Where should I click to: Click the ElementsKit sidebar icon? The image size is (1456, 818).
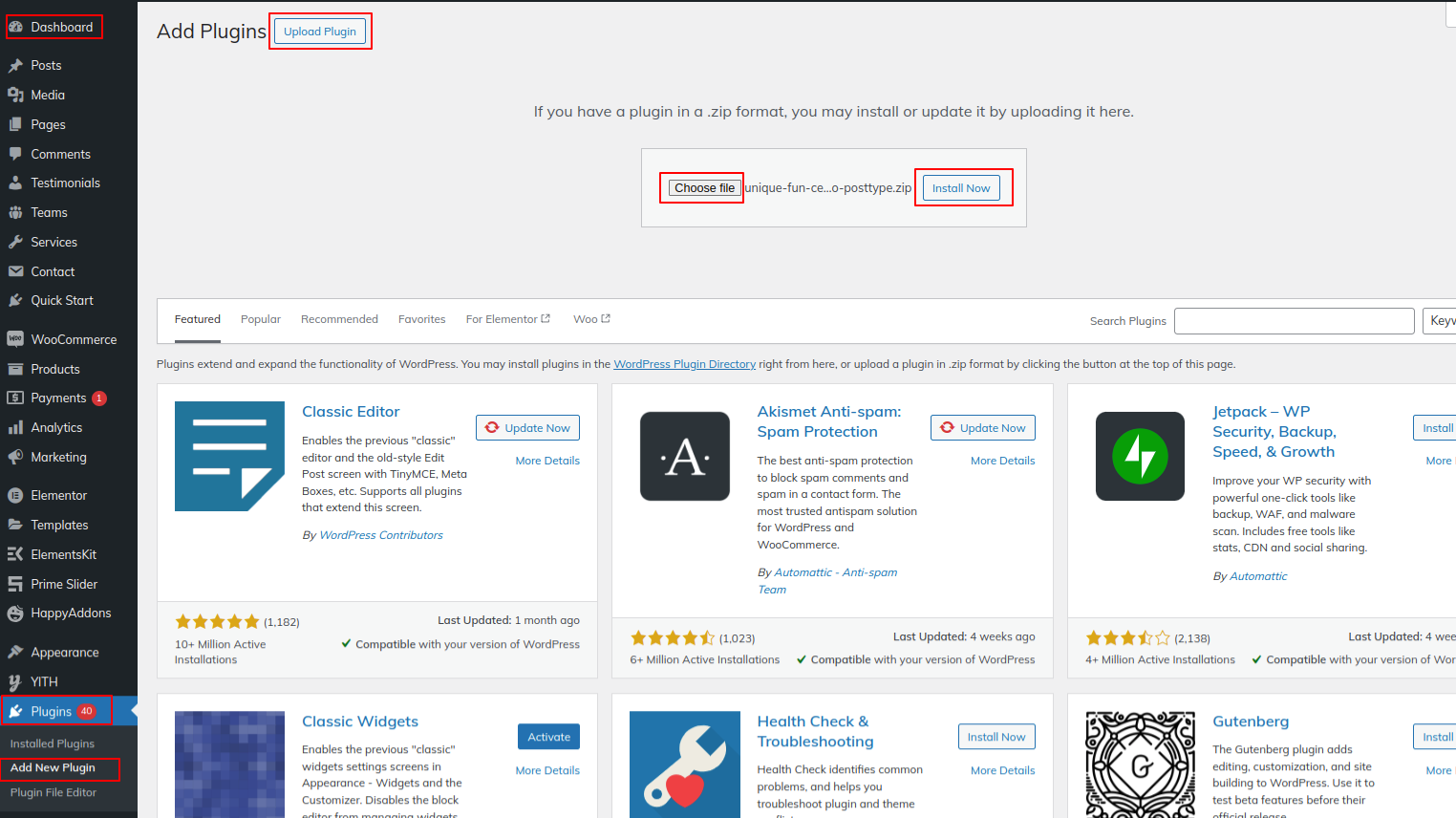[x=15, y=554]
